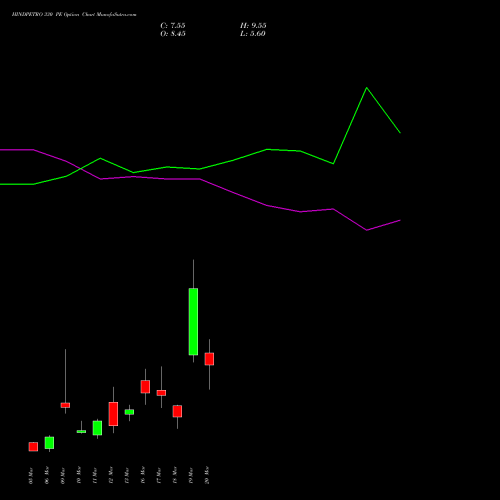
Task: Click the 09 Mar date label
Action: click(63, 476)
